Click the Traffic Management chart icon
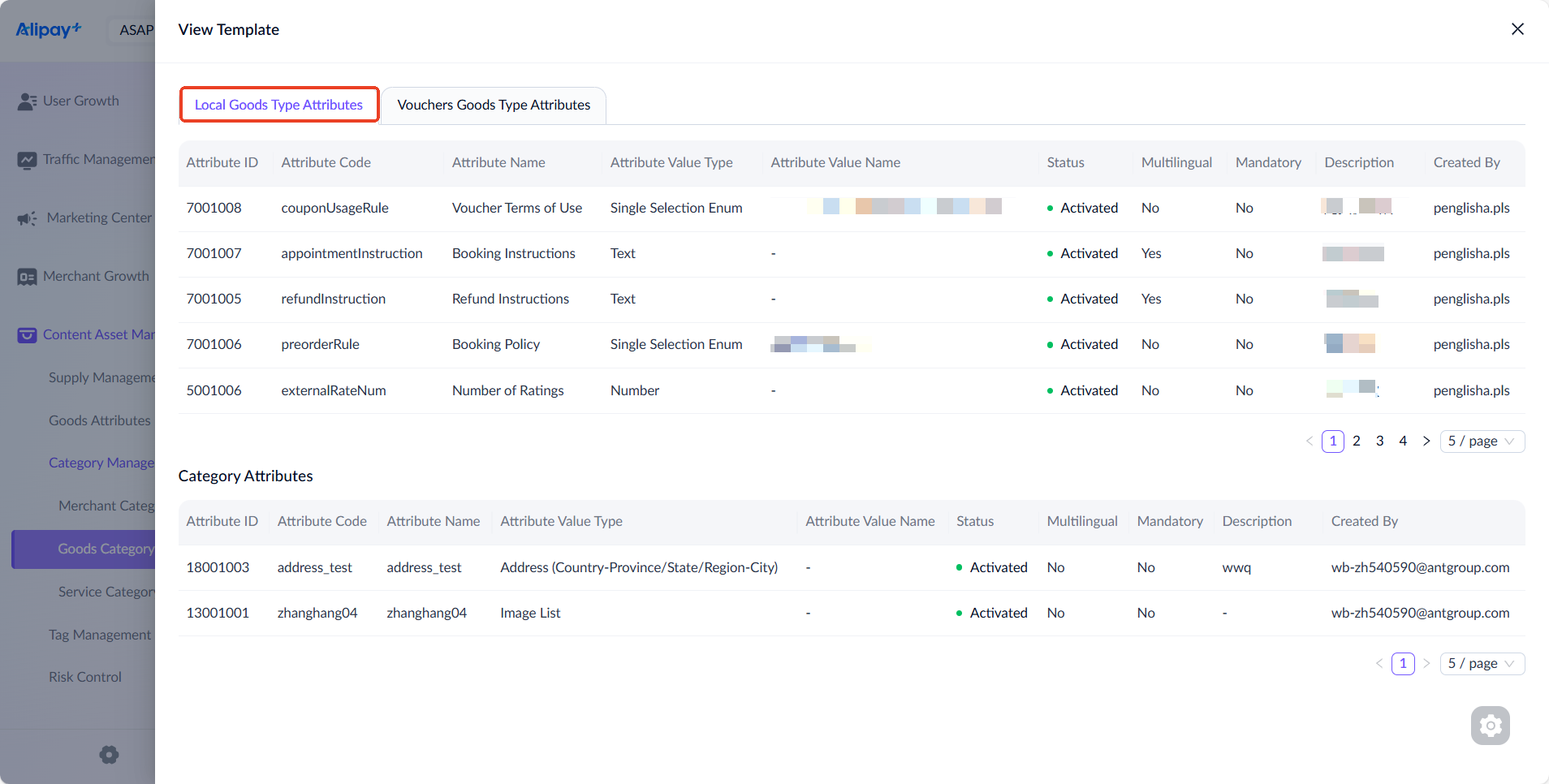This screenshot has width=1549, height=784. pos(27,160)
